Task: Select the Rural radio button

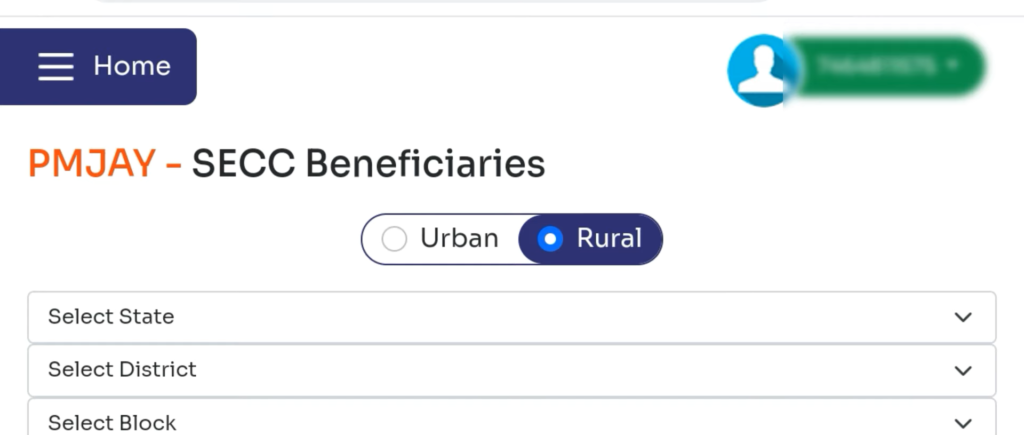Action: tap(550, 239)
